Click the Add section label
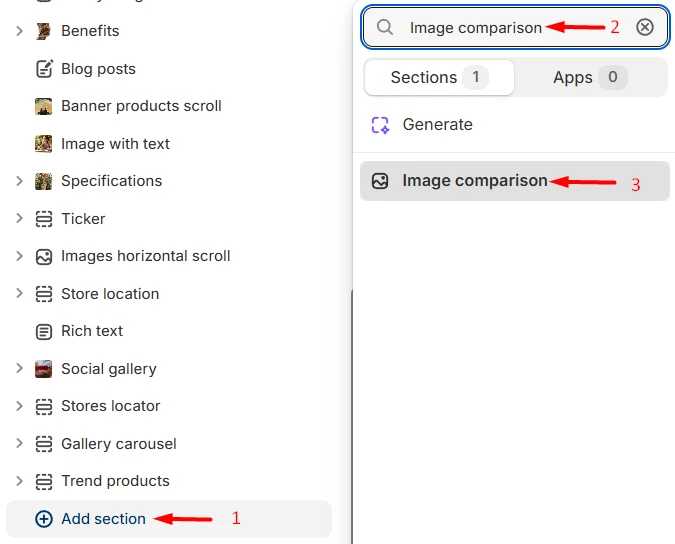Screen dimensions: 675x544 click(103, 519)
